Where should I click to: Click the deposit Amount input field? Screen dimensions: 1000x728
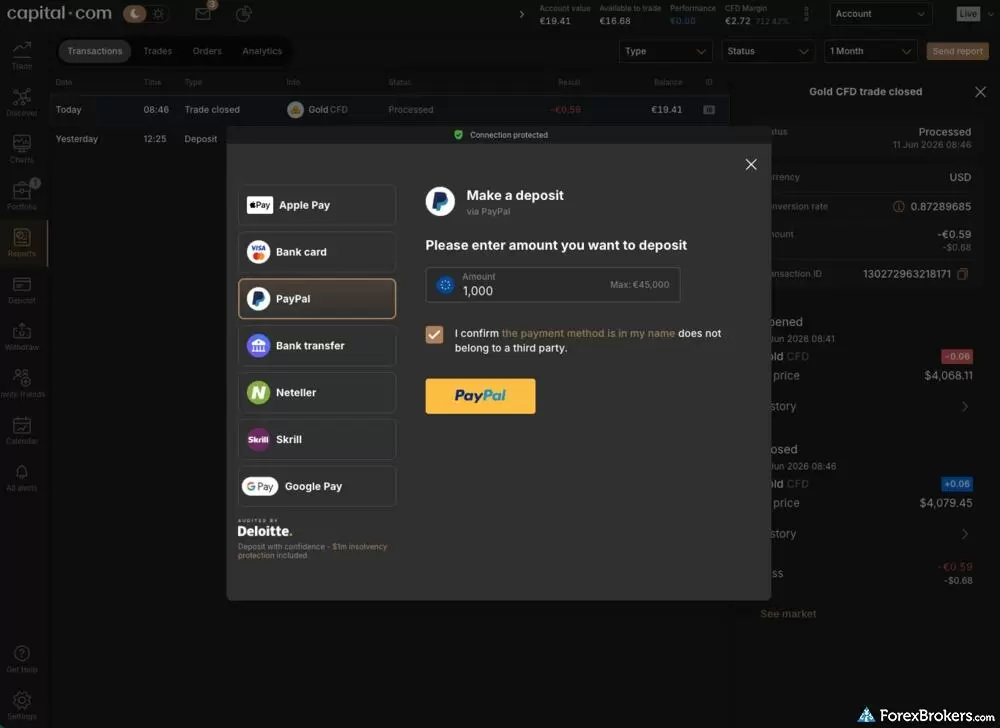tap(552, 284)
